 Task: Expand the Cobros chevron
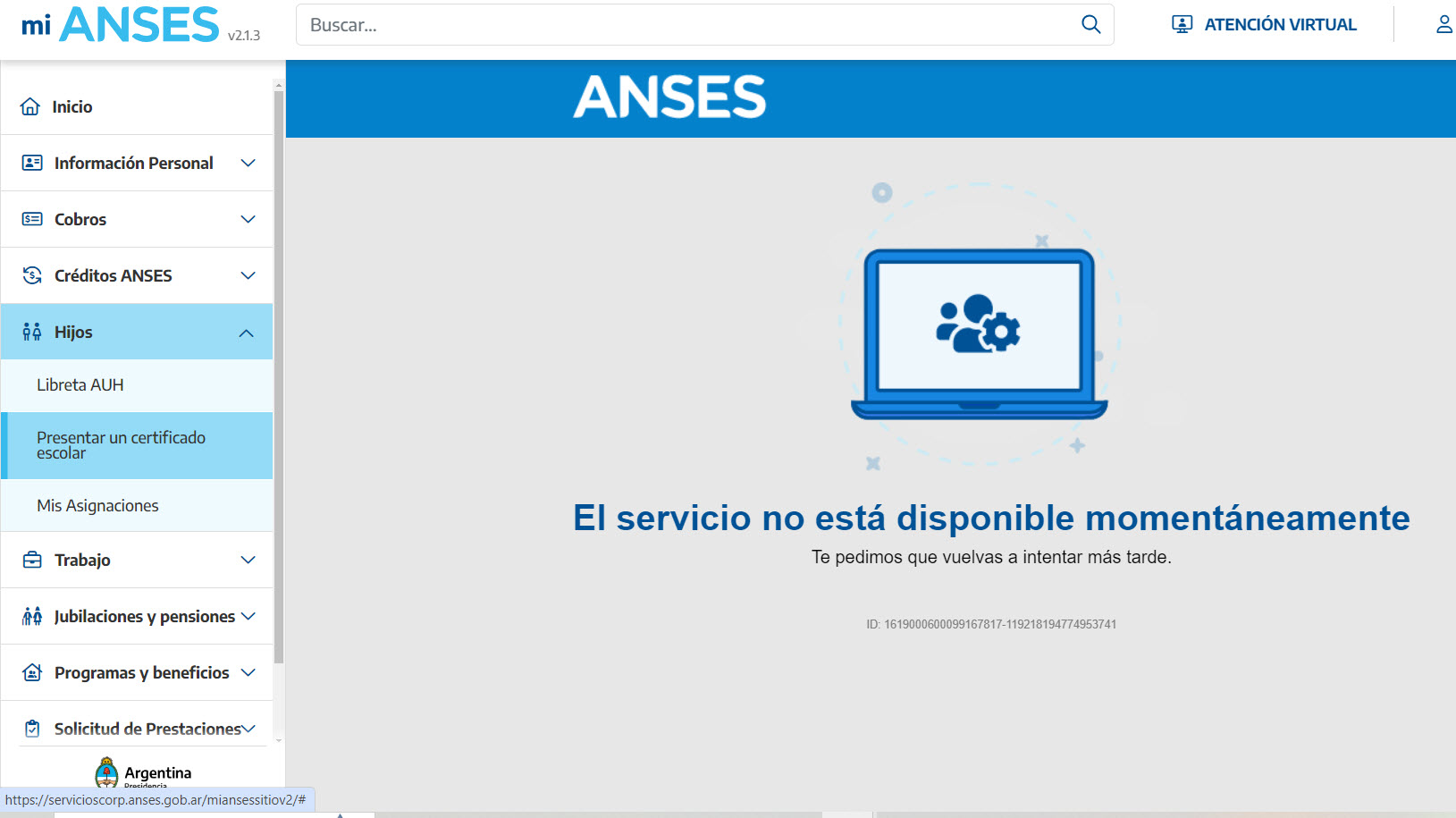point(248,219)
